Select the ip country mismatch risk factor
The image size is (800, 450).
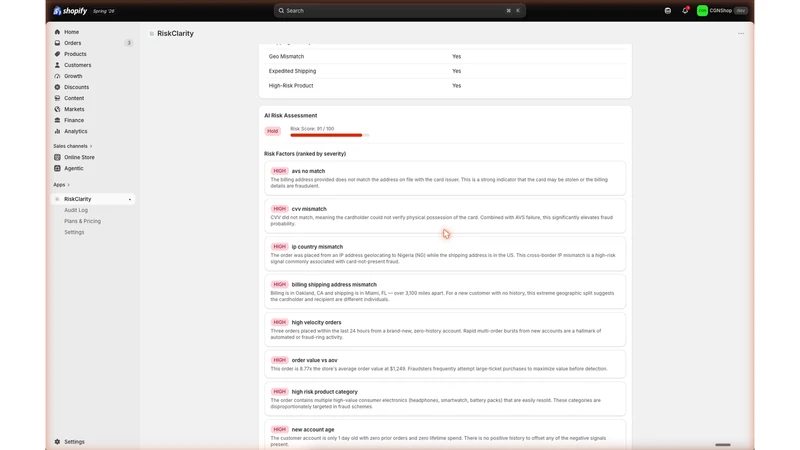point(445,254)
